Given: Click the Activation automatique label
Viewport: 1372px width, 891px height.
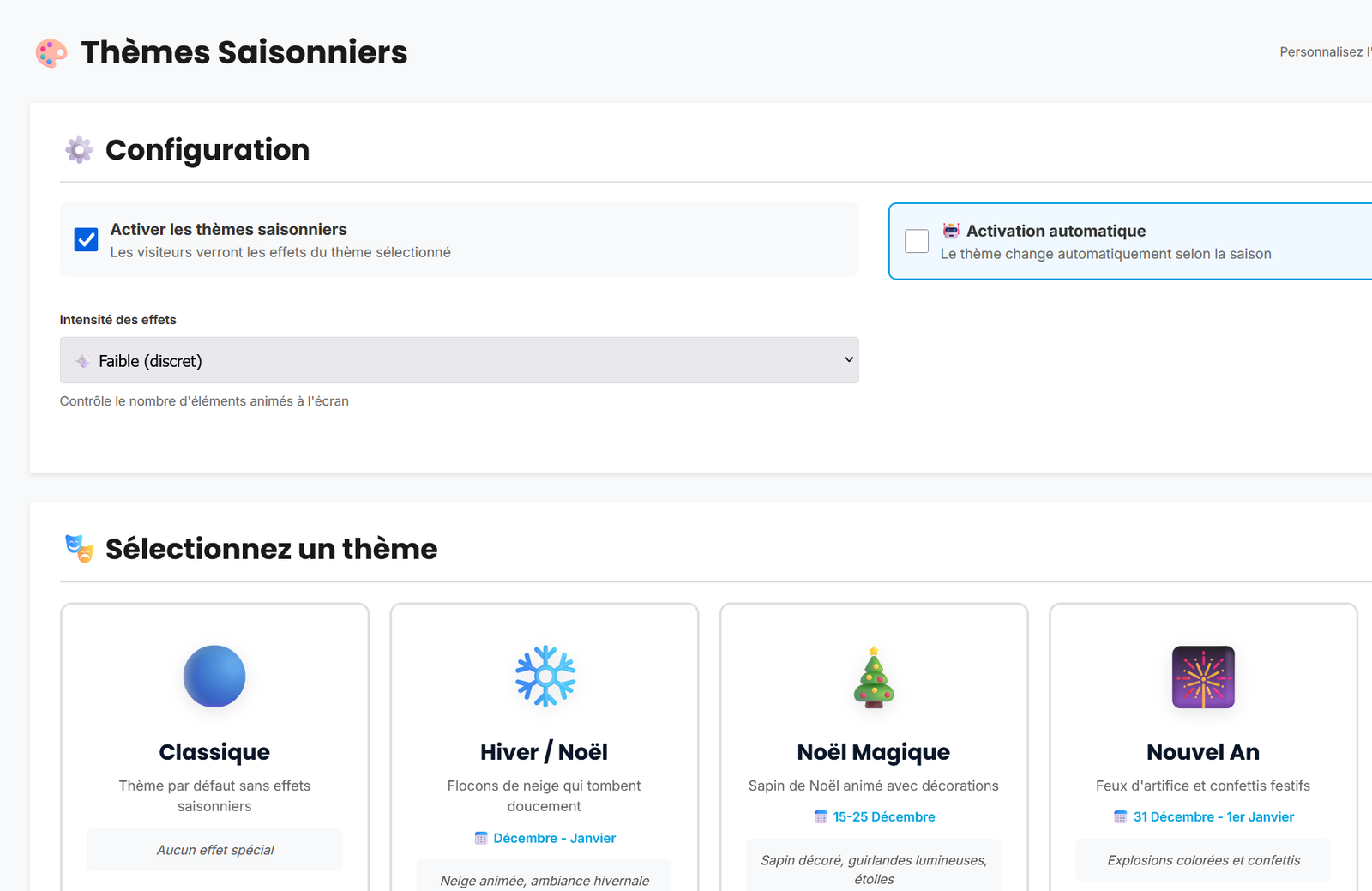Looking at the screenshot, I should (x=1056, y=231).
